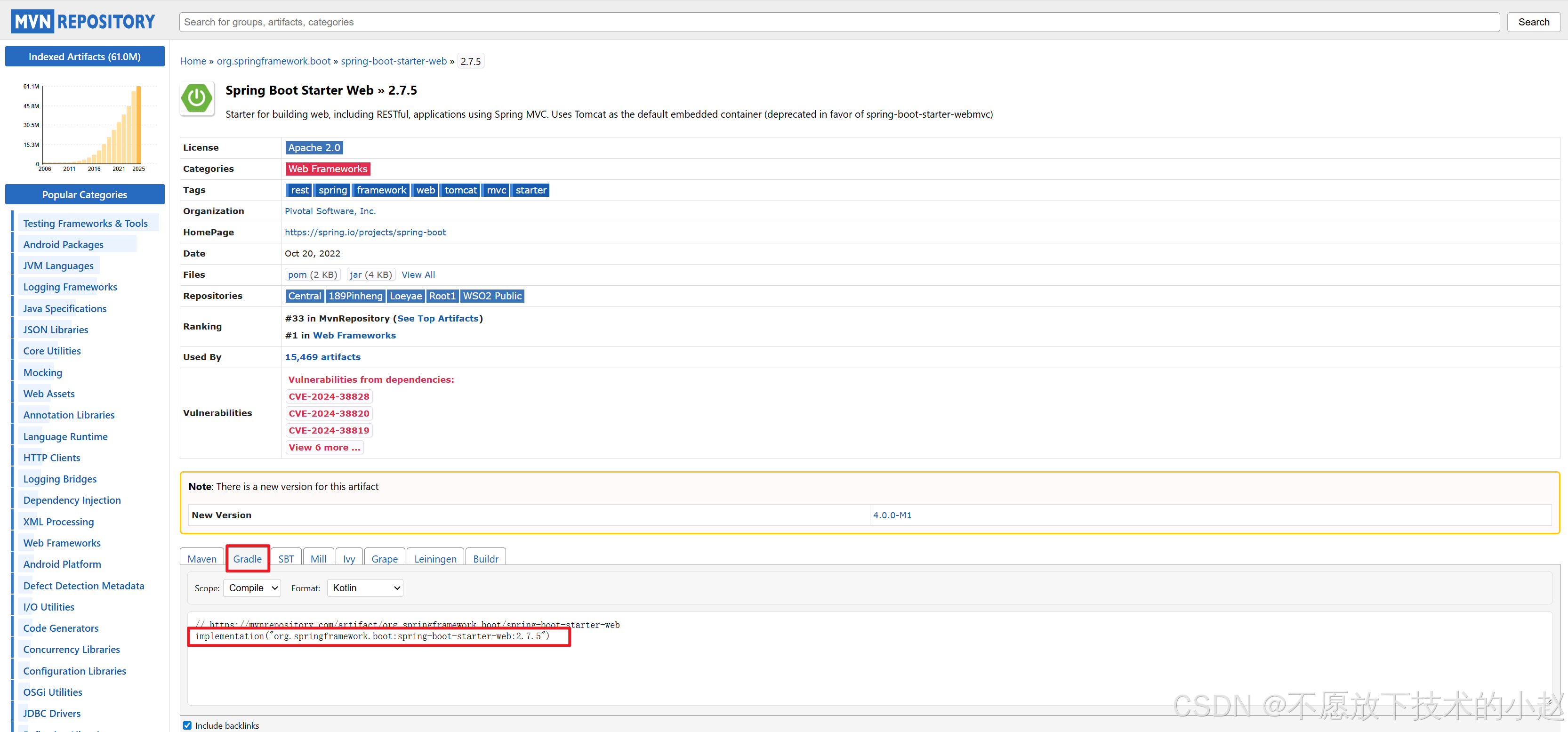Click the mvc tag
The height and width of the screenshot is (732, 1568).
click(496, 190)
